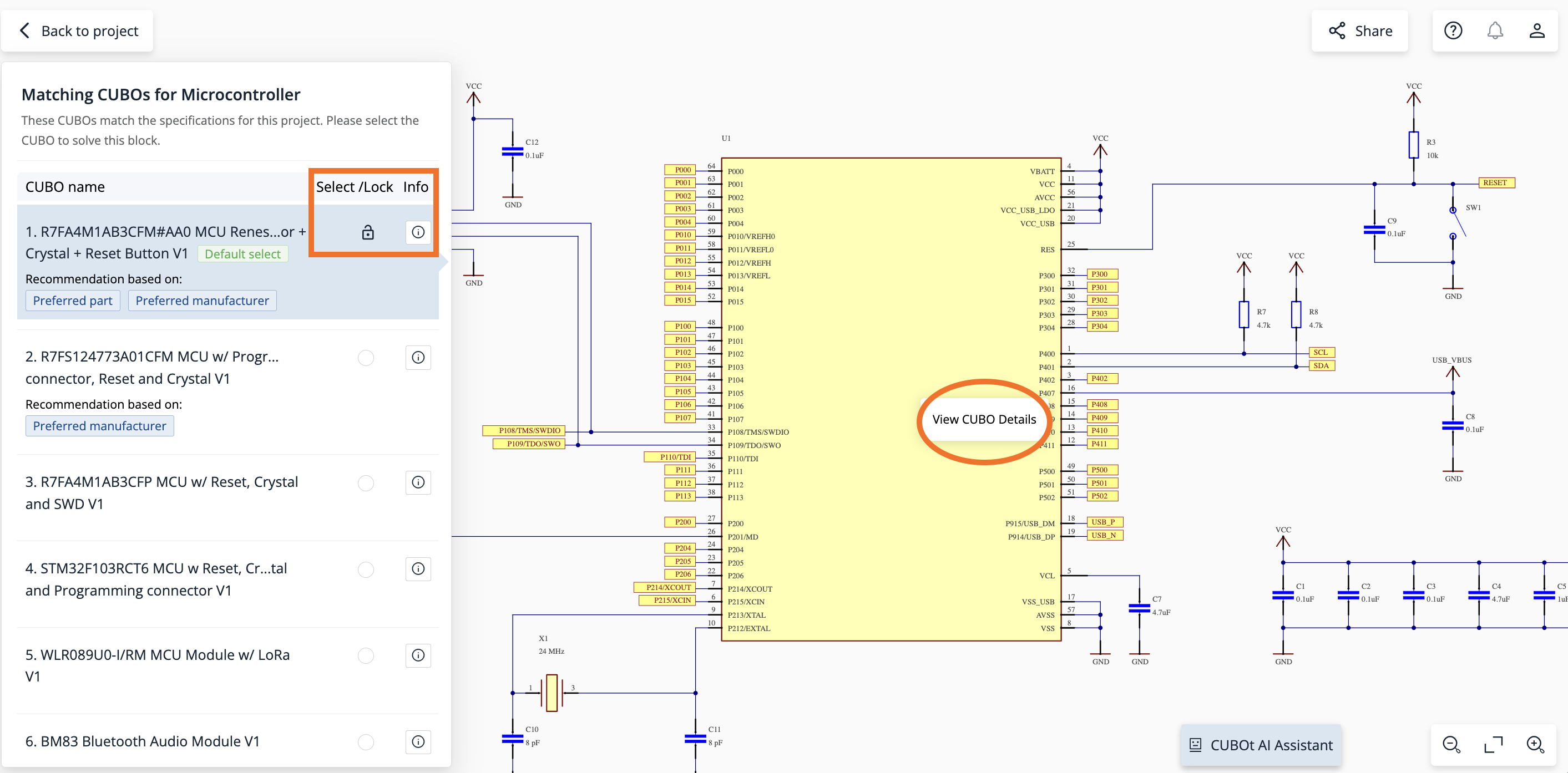This screenshot has height=773, width=1568.
Task: Click the P500 net label
Action: coord(1102,470)
